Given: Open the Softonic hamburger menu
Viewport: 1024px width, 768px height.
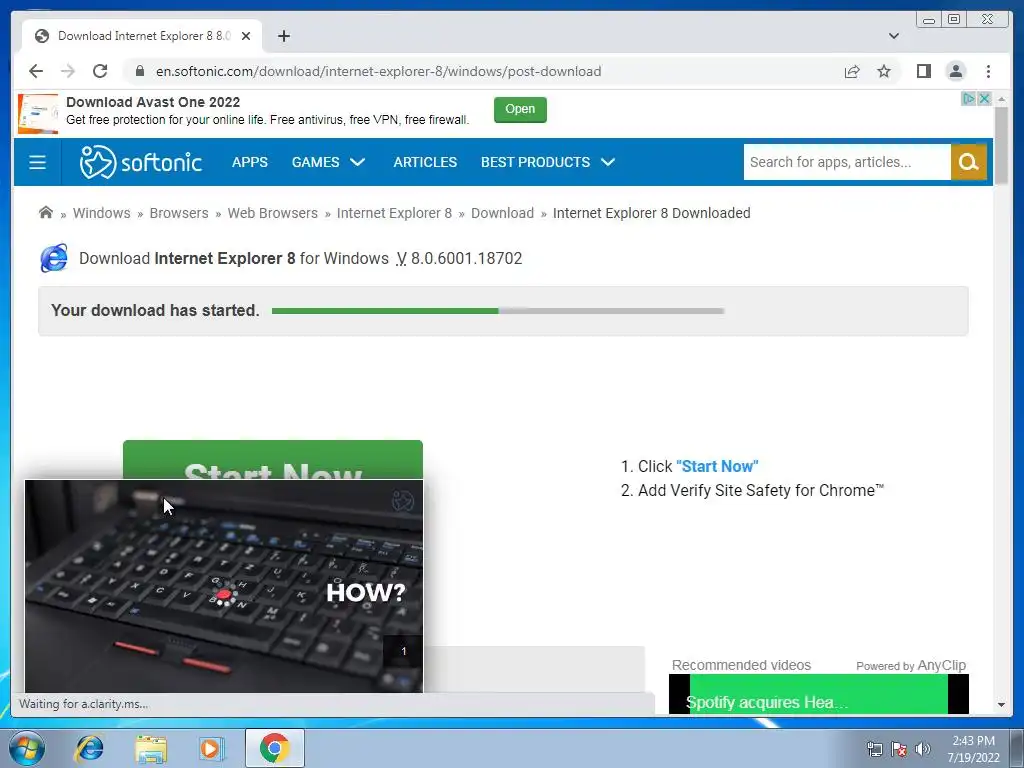Looking at the screenshot, I should pos(37,162).
